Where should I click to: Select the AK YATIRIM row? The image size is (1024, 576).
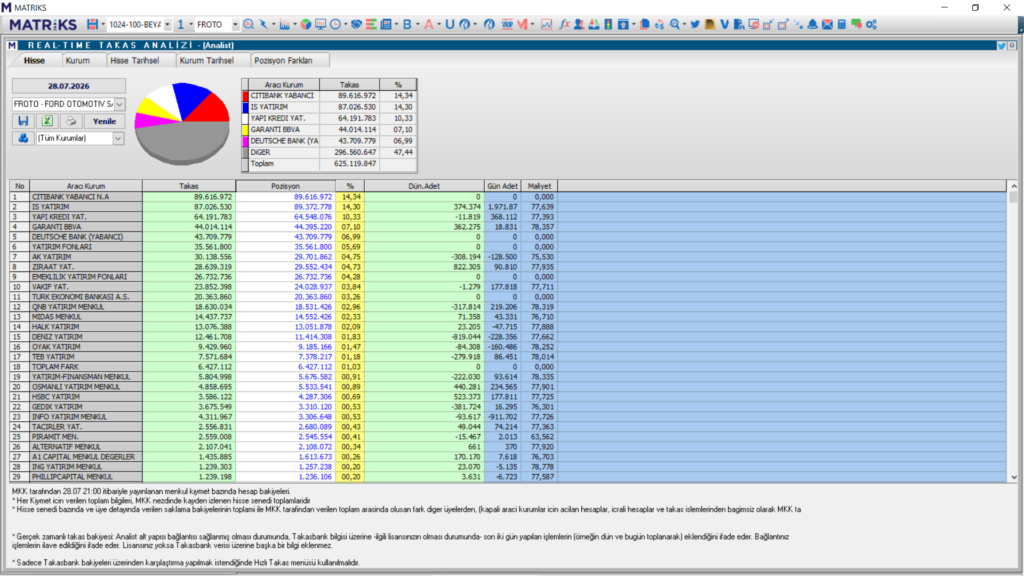(x=508, y=257)
